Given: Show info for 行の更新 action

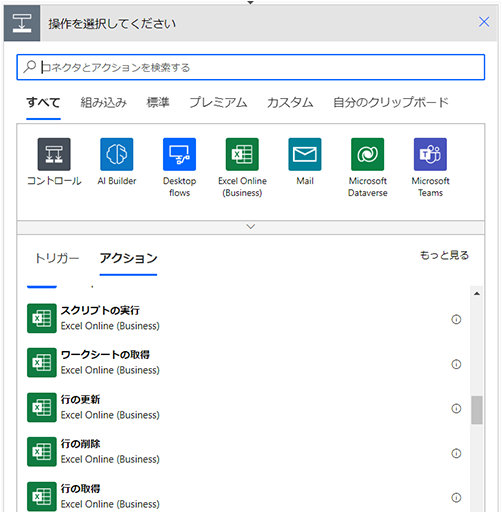Looking at the screenshot, I should pos(456,408).
